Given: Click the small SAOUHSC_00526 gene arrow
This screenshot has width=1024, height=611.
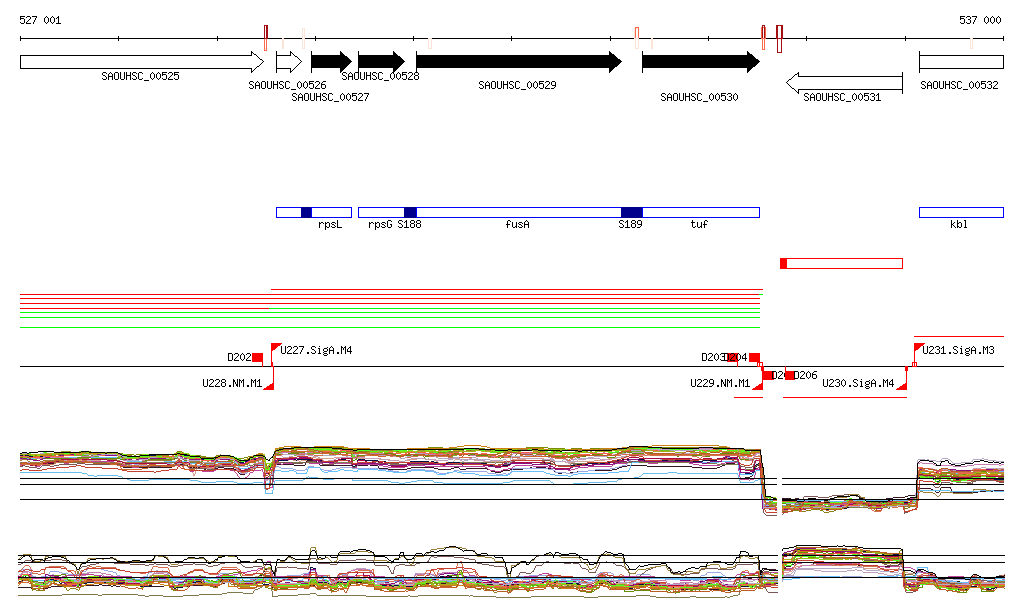Looking at the screenshot, I should click(289, 62).
